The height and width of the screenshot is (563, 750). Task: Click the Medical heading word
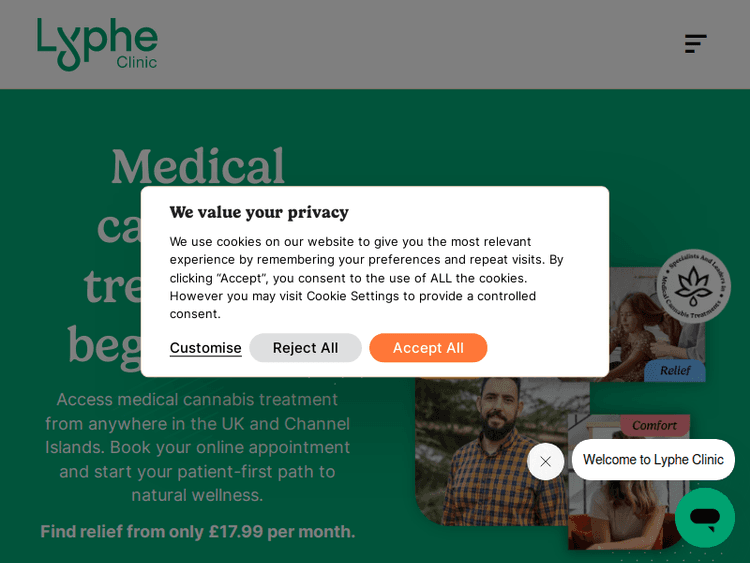click(x=198, y=167)
